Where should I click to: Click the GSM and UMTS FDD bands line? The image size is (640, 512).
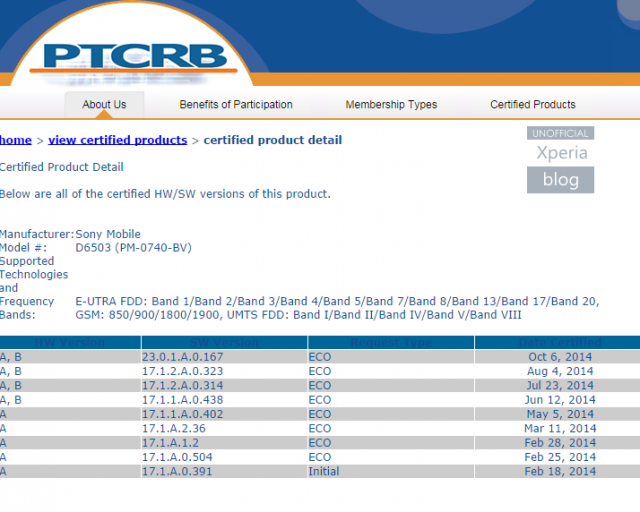(298, 315)
